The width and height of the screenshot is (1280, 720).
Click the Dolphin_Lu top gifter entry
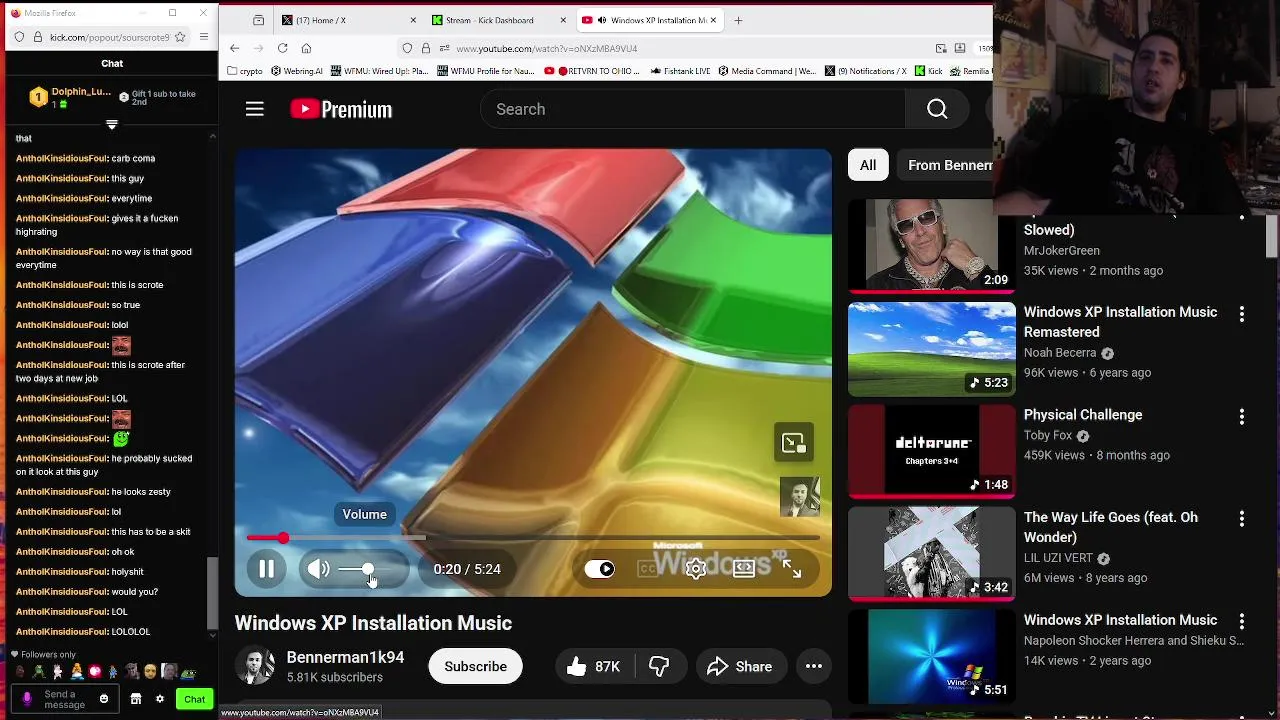70,97
